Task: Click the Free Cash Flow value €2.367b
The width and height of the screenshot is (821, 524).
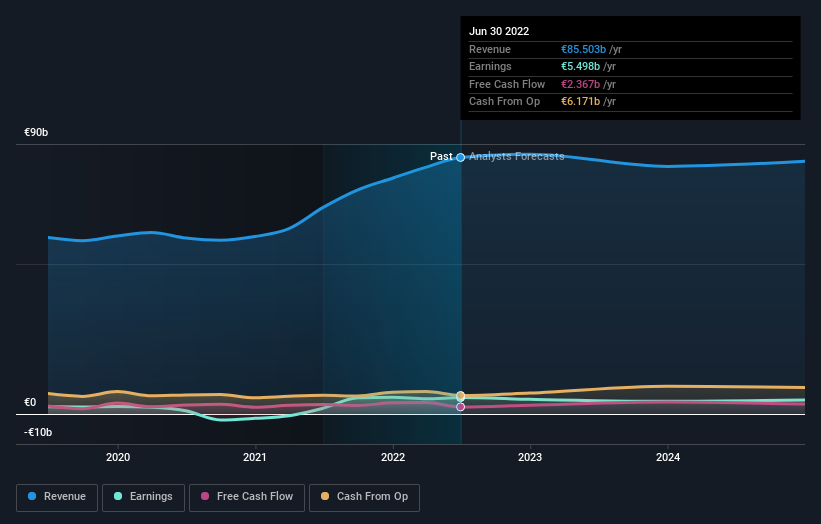Action: tap(580, 84)
